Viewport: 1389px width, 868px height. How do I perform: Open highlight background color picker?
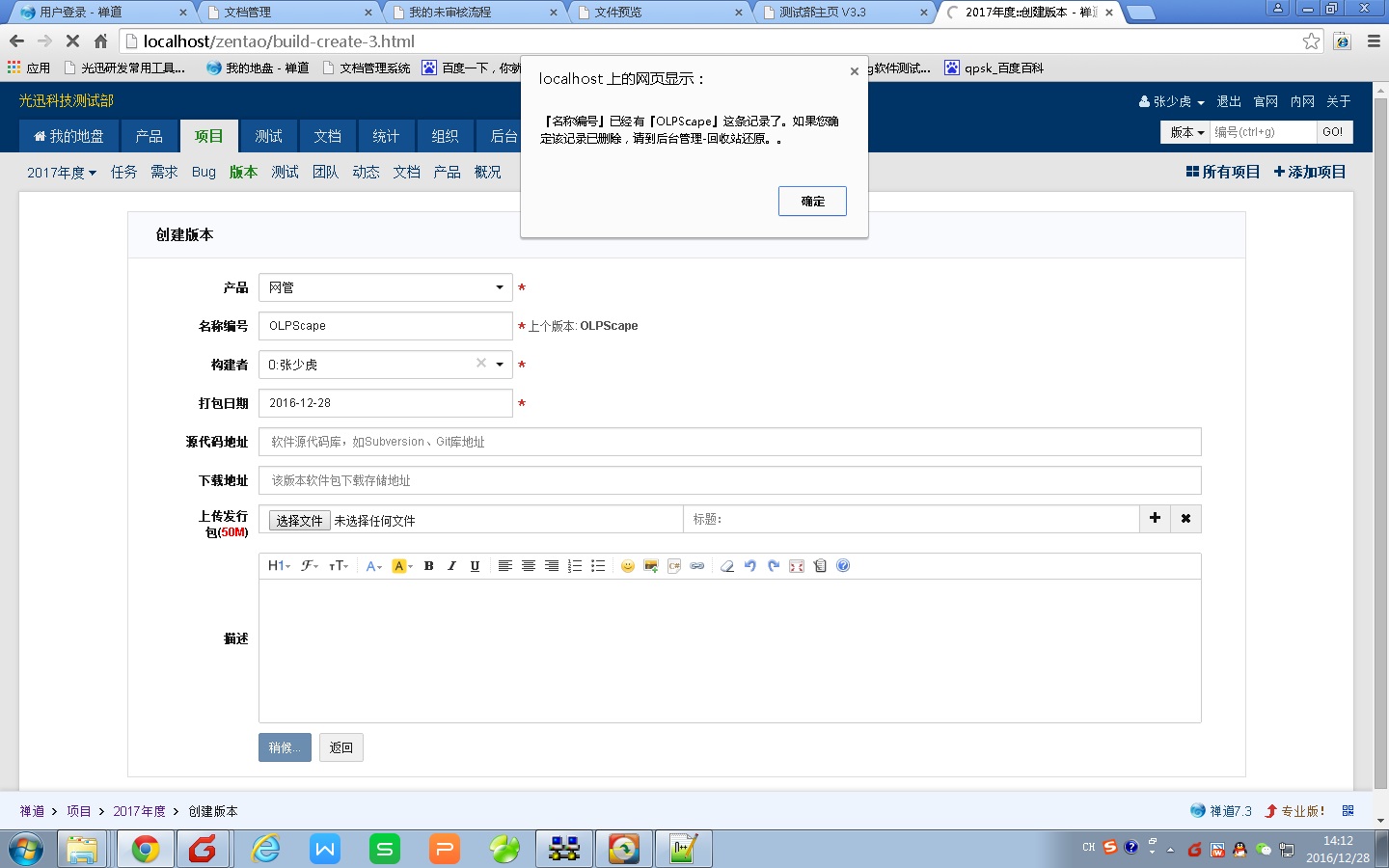(x=402, y=566)
